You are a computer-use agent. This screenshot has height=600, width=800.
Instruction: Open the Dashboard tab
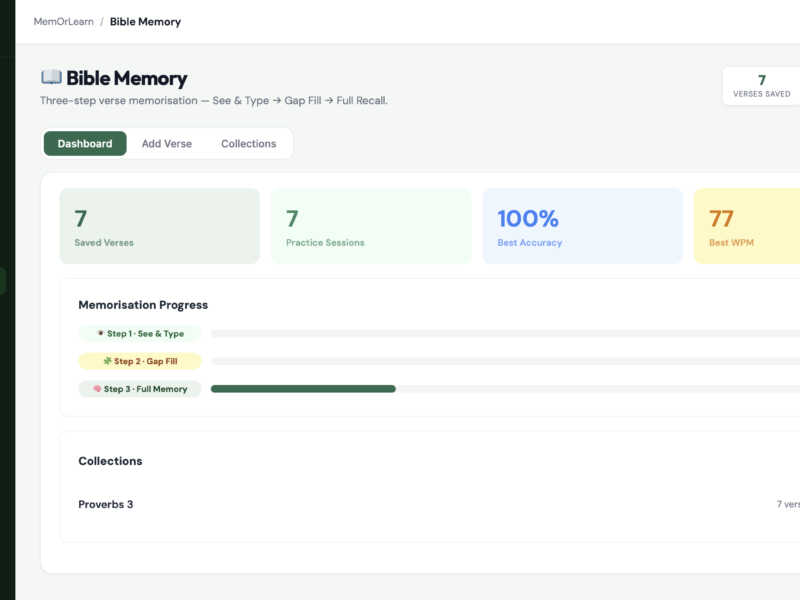click(x=85, y=143)
